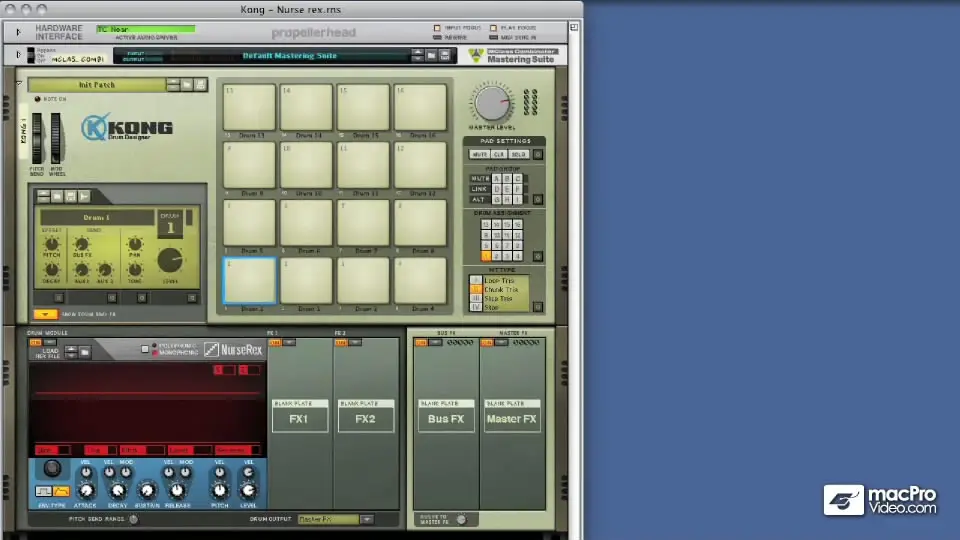The image size is (960, 540).
Task: Trigger pad 4 labeled Drum 4
Action: tap(420, 280)
